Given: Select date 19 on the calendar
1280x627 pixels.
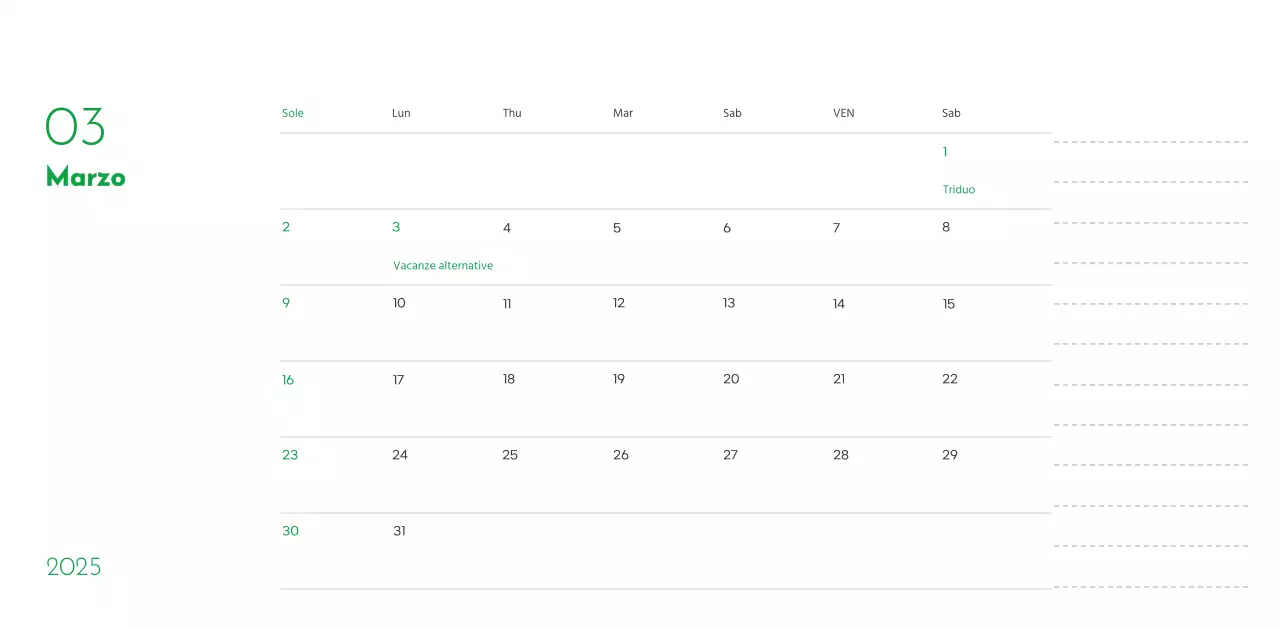Looking at the screenshot, I should tap(619, 379).
